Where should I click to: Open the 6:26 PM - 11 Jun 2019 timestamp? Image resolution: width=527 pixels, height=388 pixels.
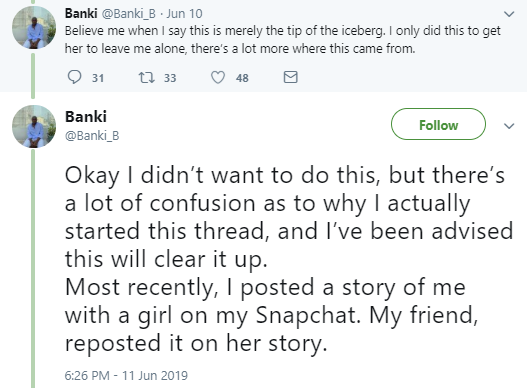pyautogui.click(x=126, y=375)
